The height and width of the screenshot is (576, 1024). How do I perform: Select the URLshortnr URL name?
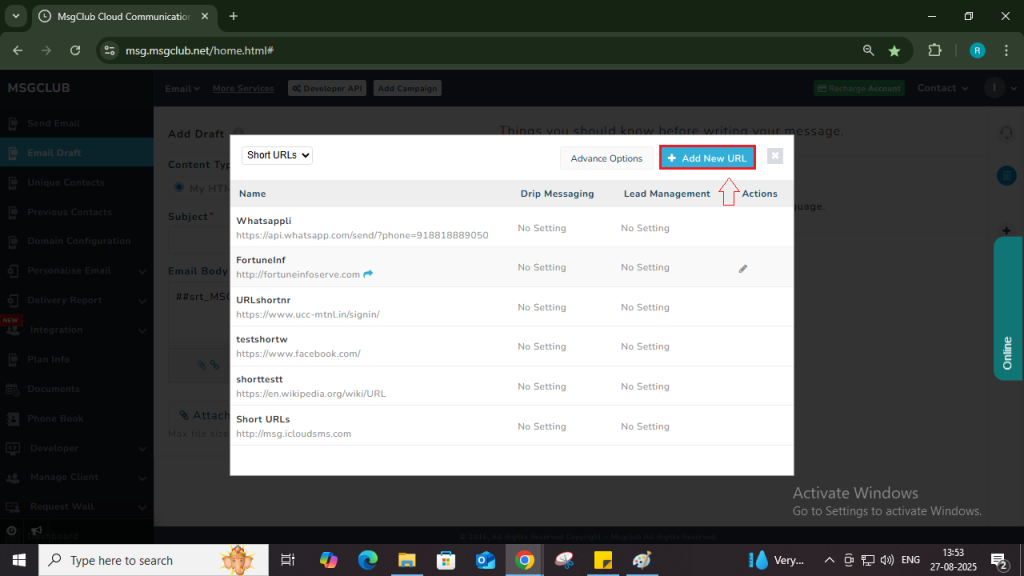click(x=263, y=300)
